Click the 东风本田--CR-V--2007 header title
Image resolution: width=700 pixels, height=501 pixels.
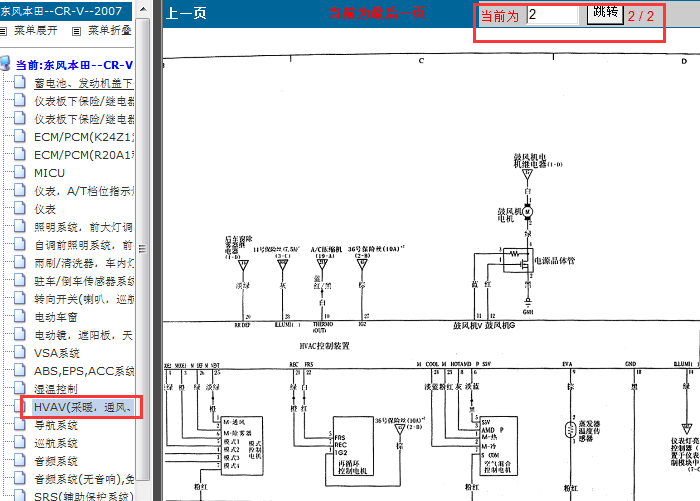point(61,11)
